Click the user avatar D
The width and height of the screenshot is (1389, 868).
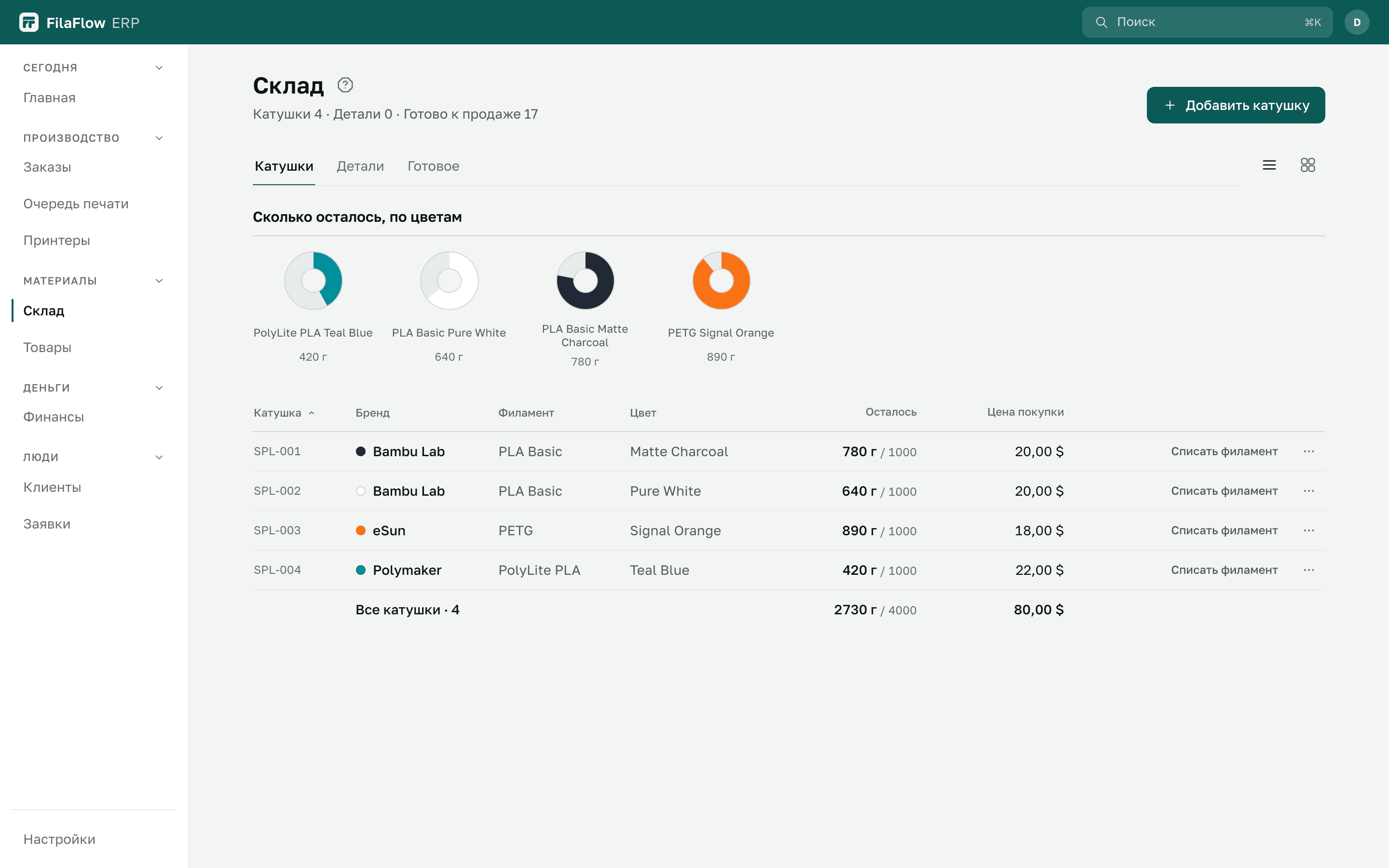click(1357, 22)
